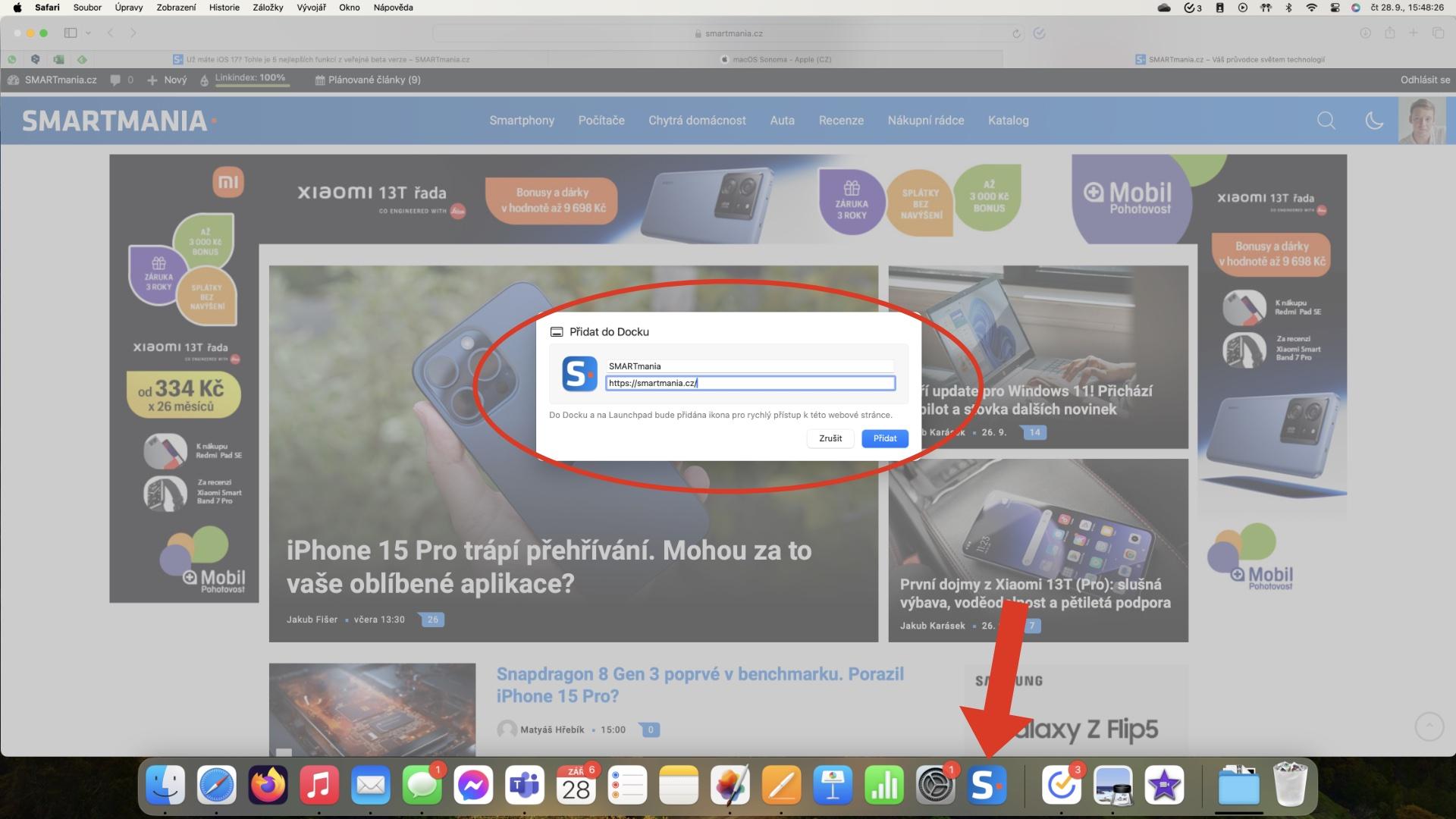Click the Safari address bar

click(x=728, y=33)
